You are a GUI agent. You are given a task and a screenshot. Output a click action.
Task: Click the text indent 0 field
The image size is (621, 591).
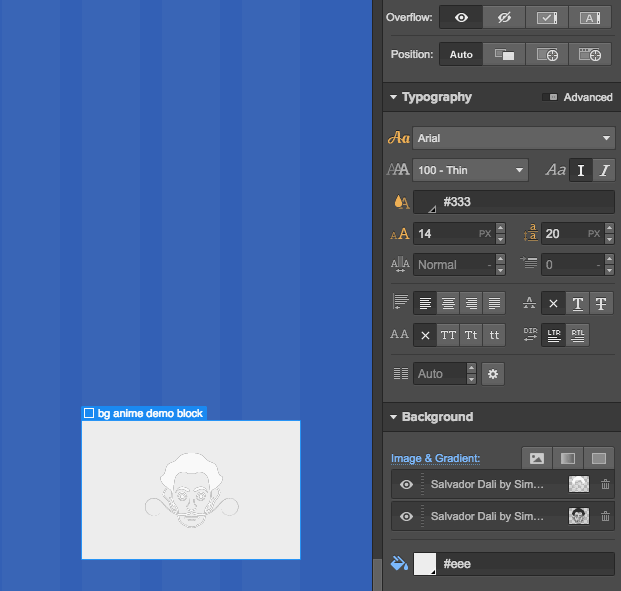pyautogui.click(x=572, y=265)
